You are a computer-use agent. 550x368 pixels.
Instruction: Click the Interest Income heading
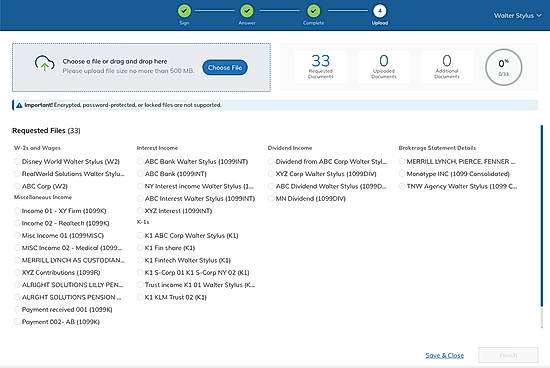pos(157,148)
